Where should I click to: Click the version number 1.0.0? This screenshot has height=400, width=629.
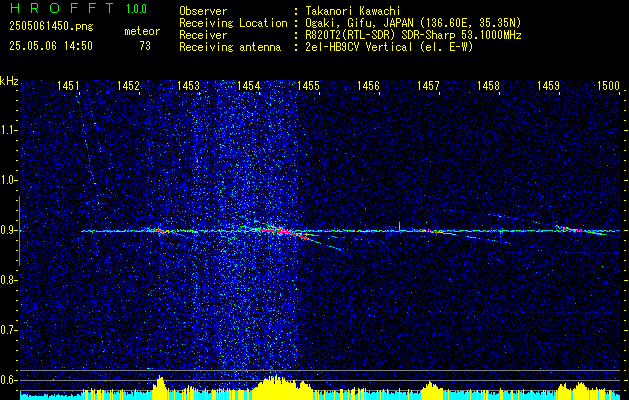(x=136, y=9)
